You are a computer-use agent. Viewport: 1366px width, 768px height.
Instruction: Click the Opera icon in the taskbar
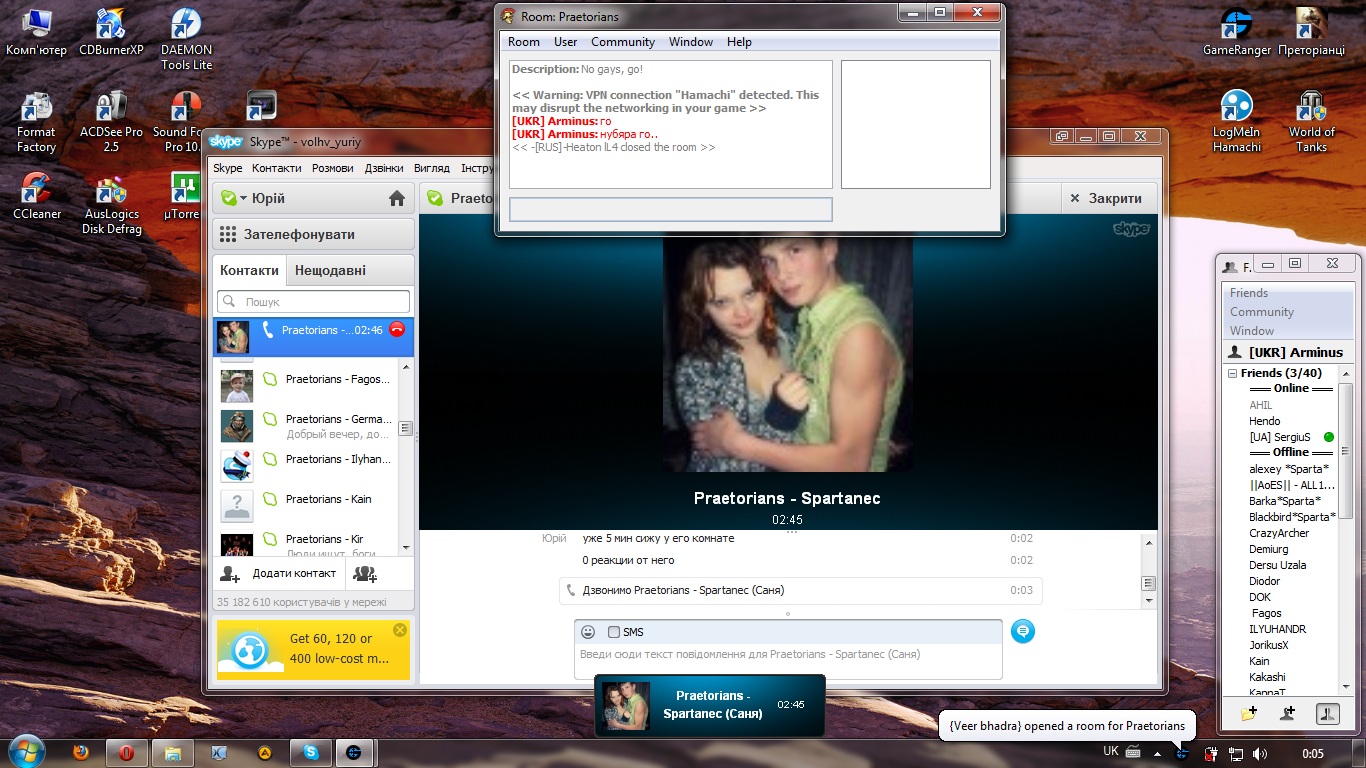(127, 753)
